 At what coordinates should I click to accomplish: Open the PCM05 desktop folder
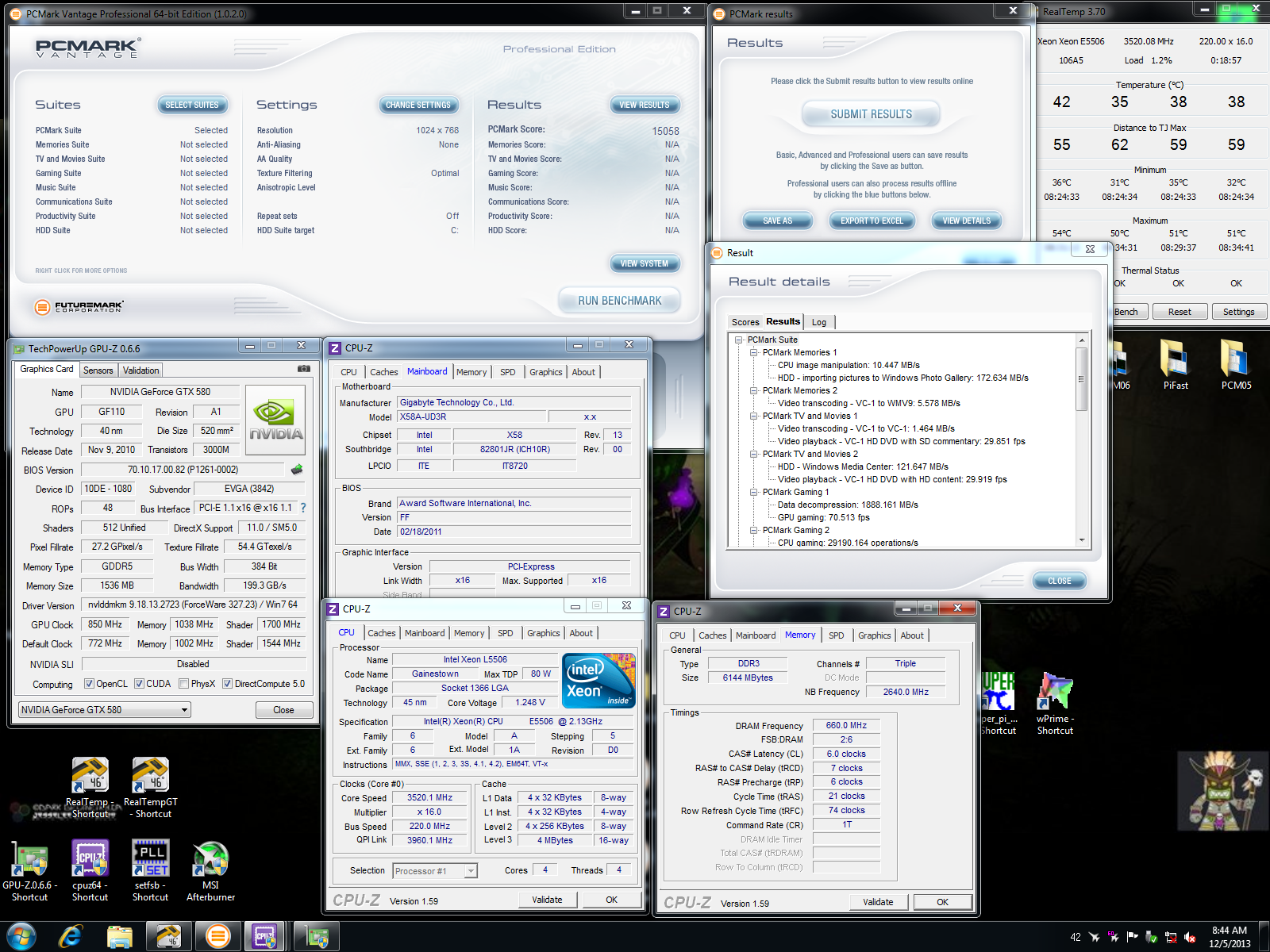1236,365
